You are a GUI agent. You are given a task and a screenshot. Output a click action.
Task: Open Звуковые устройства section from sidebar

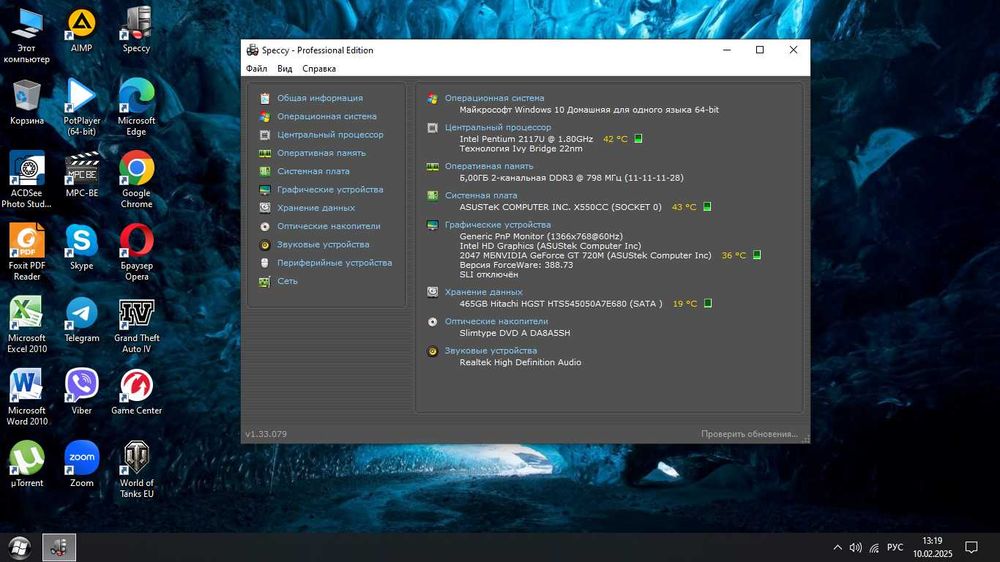323,244
